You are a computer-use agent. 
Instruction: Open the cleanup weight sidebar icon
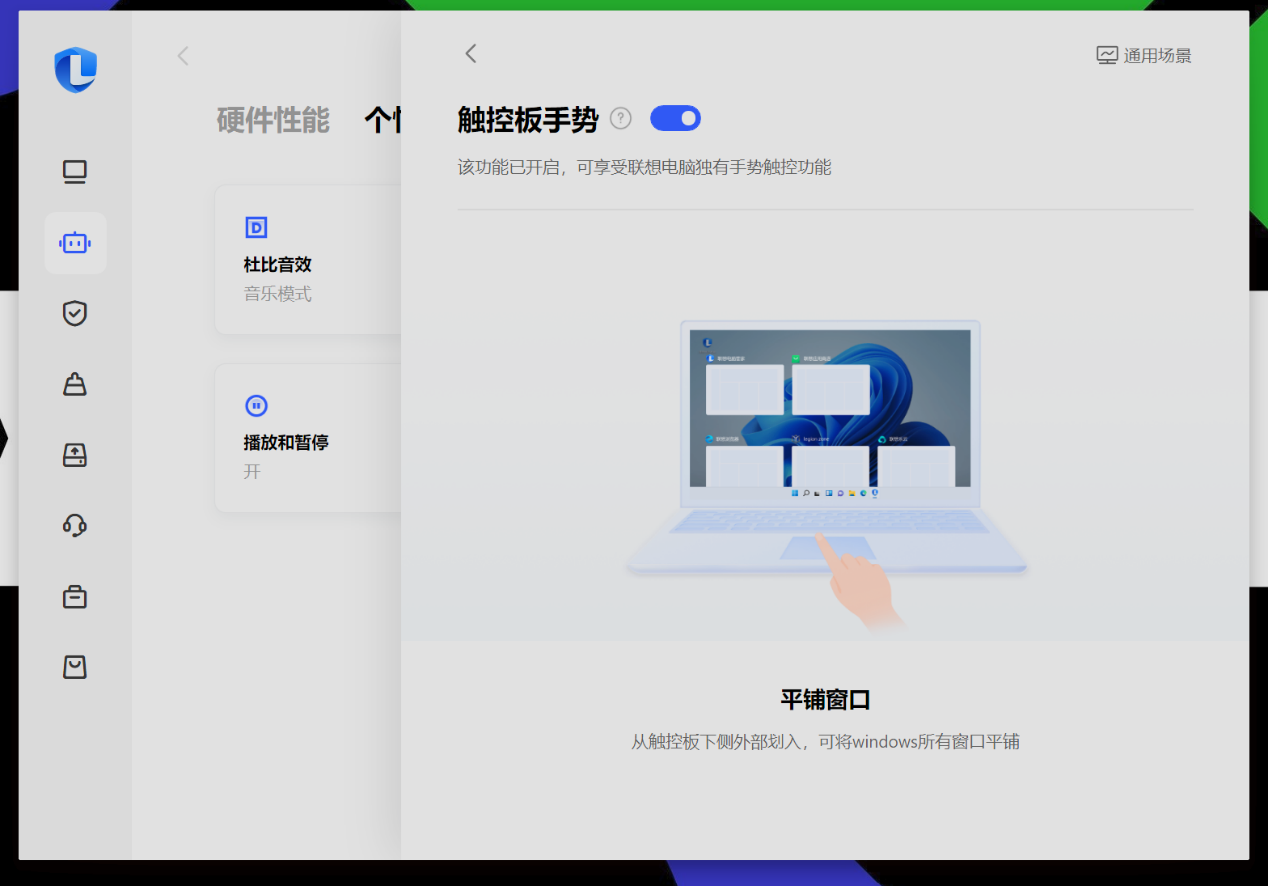pos(75,384)
